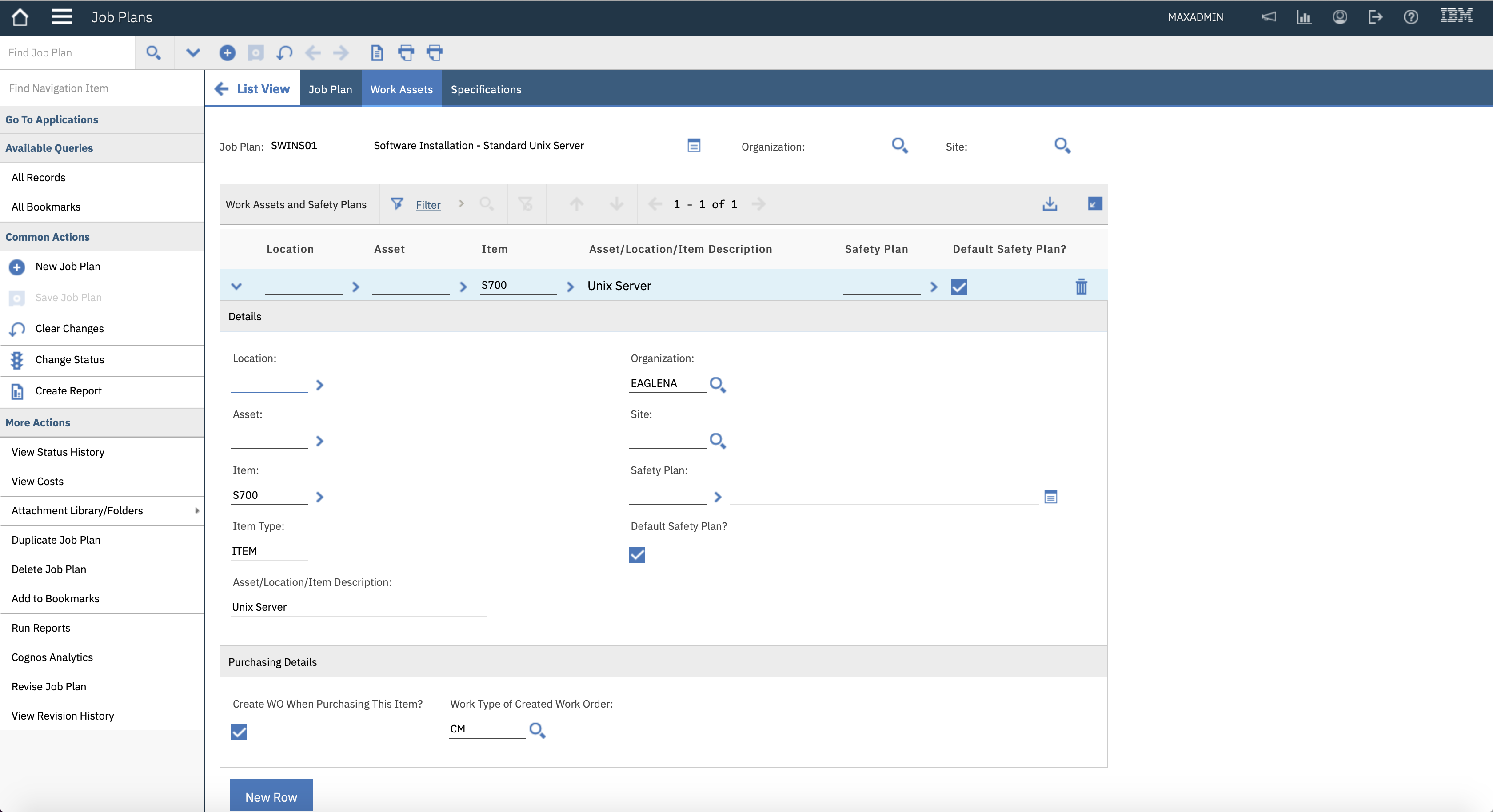Open the Find Job Plan search dropdown arrow

click(193, 53)
